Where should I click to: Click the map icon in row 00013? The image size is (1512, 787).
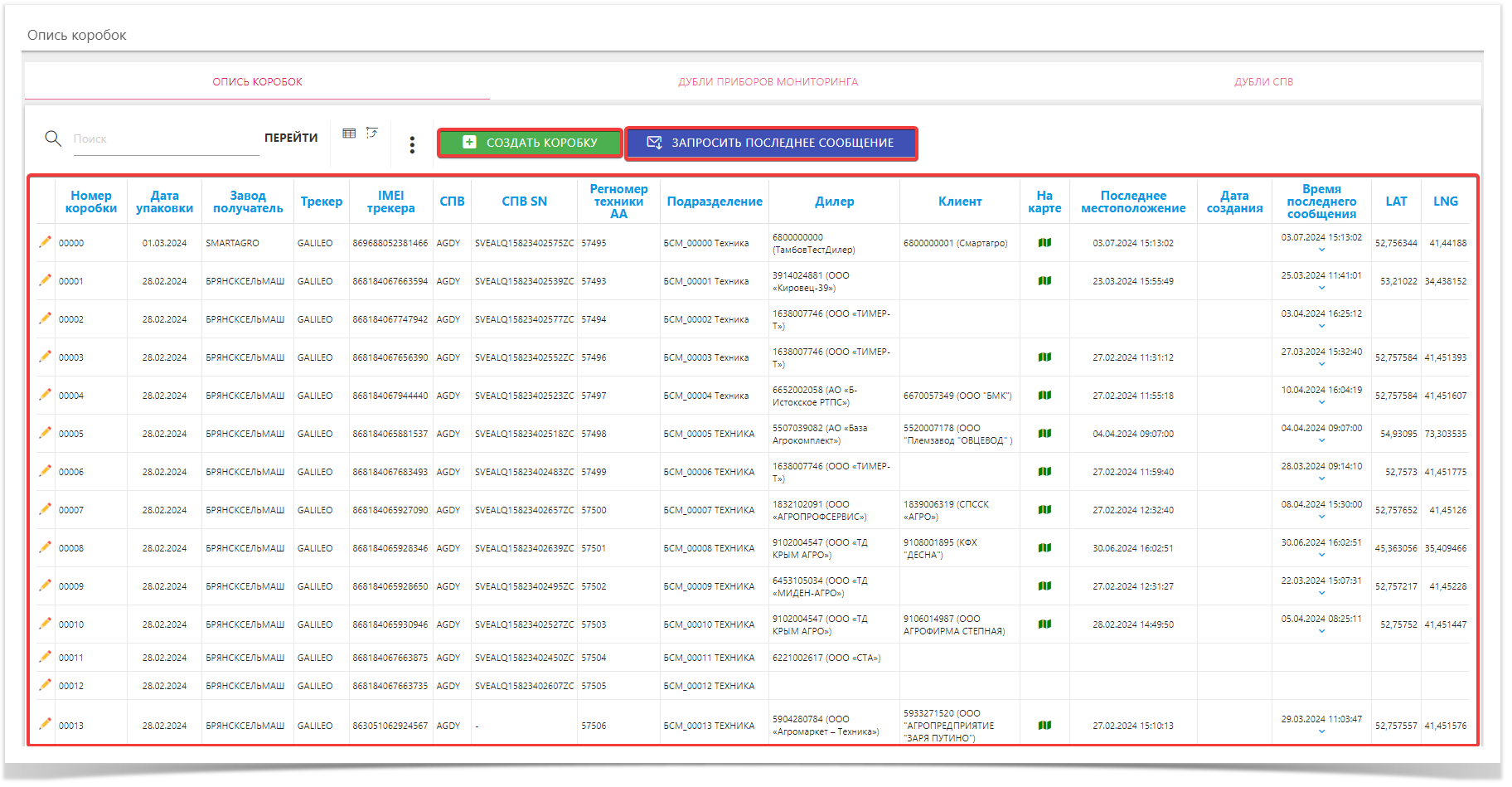(1044, 726)
